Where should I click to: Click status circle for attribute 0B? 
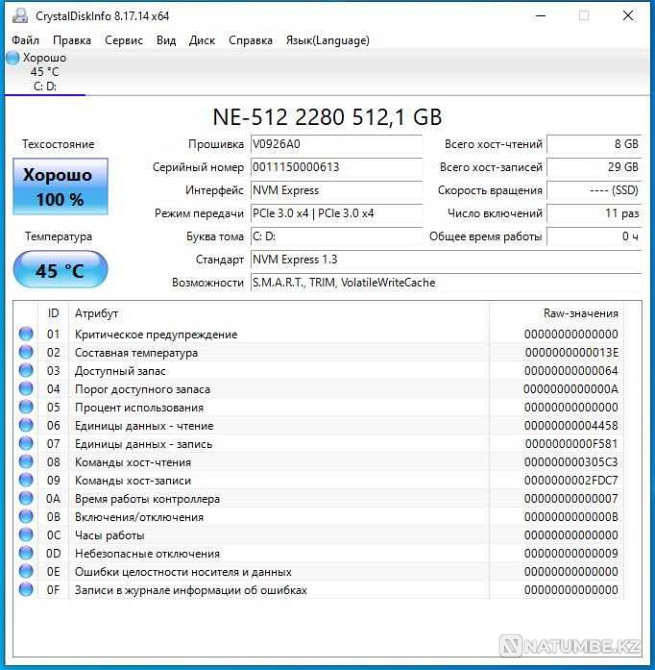pos(26,517)
